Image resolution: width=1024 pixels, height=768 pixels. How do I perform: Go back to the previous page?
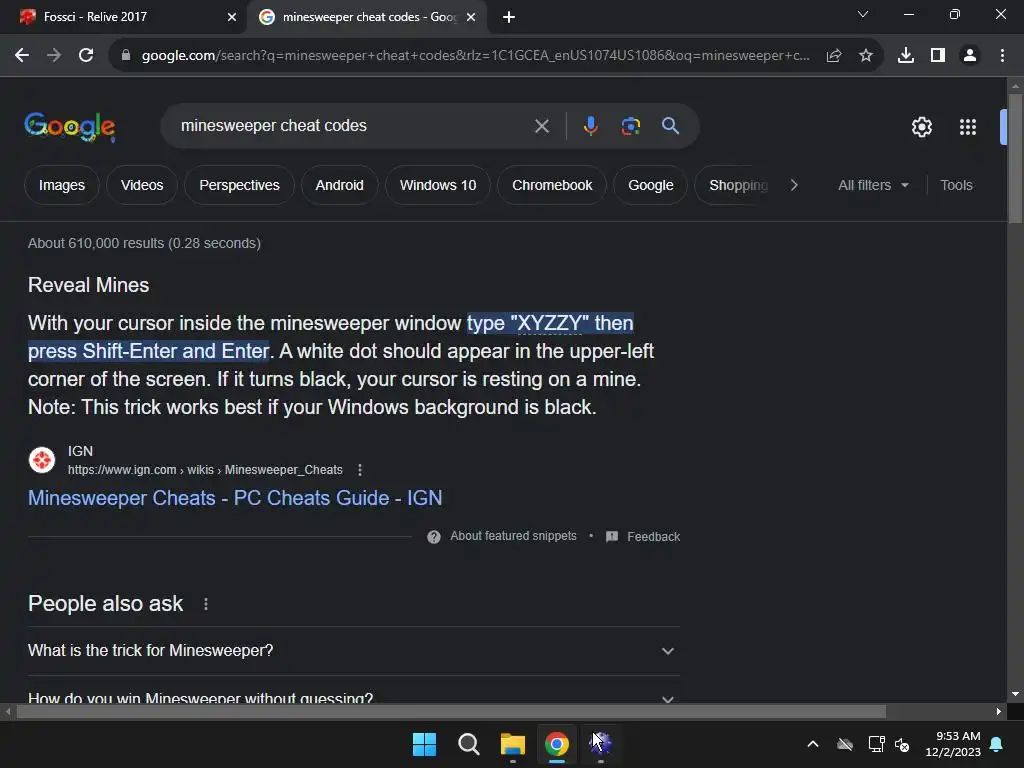click(22, 56)
